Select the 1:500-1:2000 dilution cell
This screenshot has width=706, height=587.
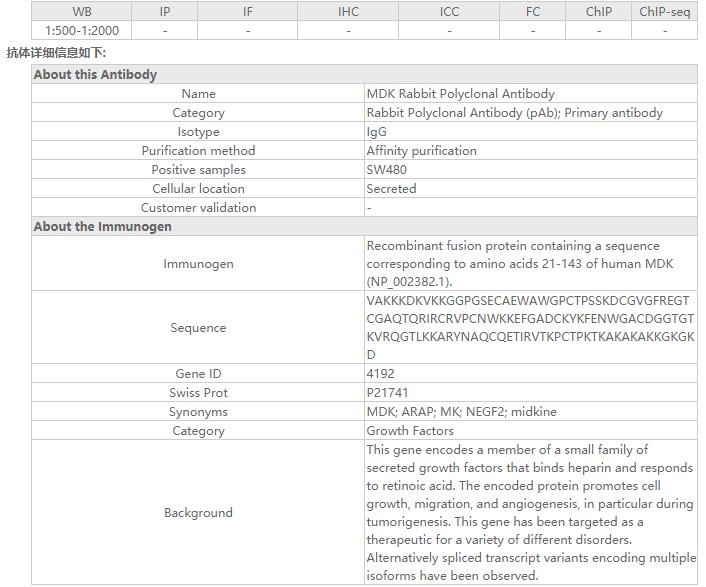(82, 31)
